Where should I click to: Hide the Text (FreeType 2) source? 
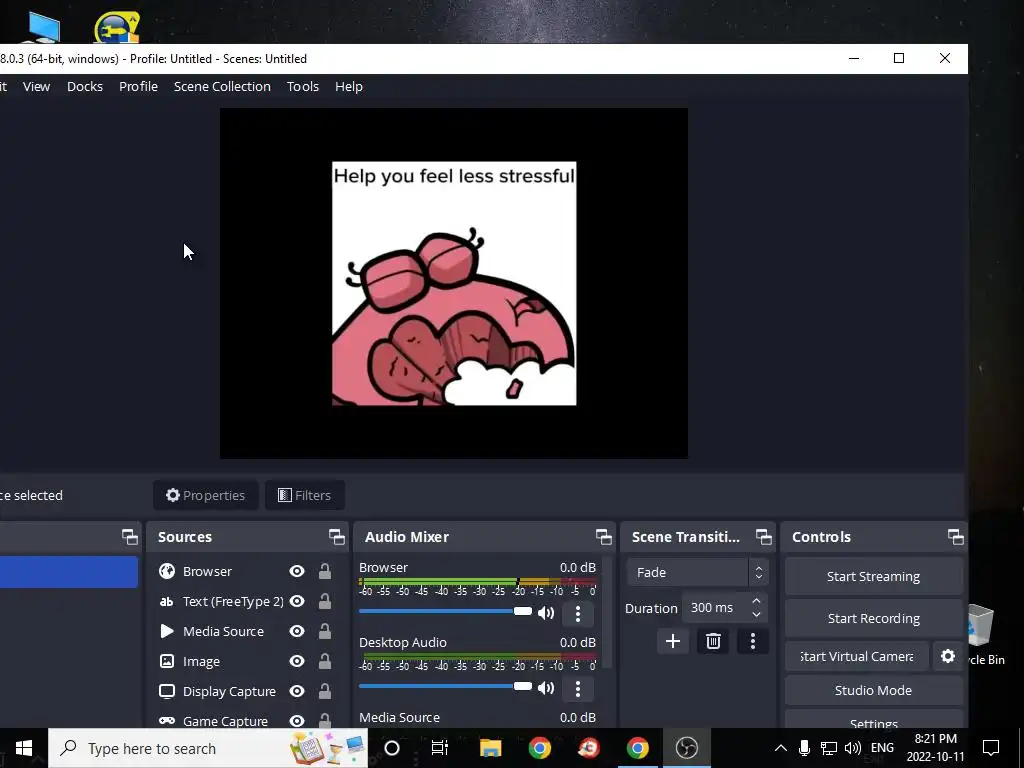click(x=297, y=601)
